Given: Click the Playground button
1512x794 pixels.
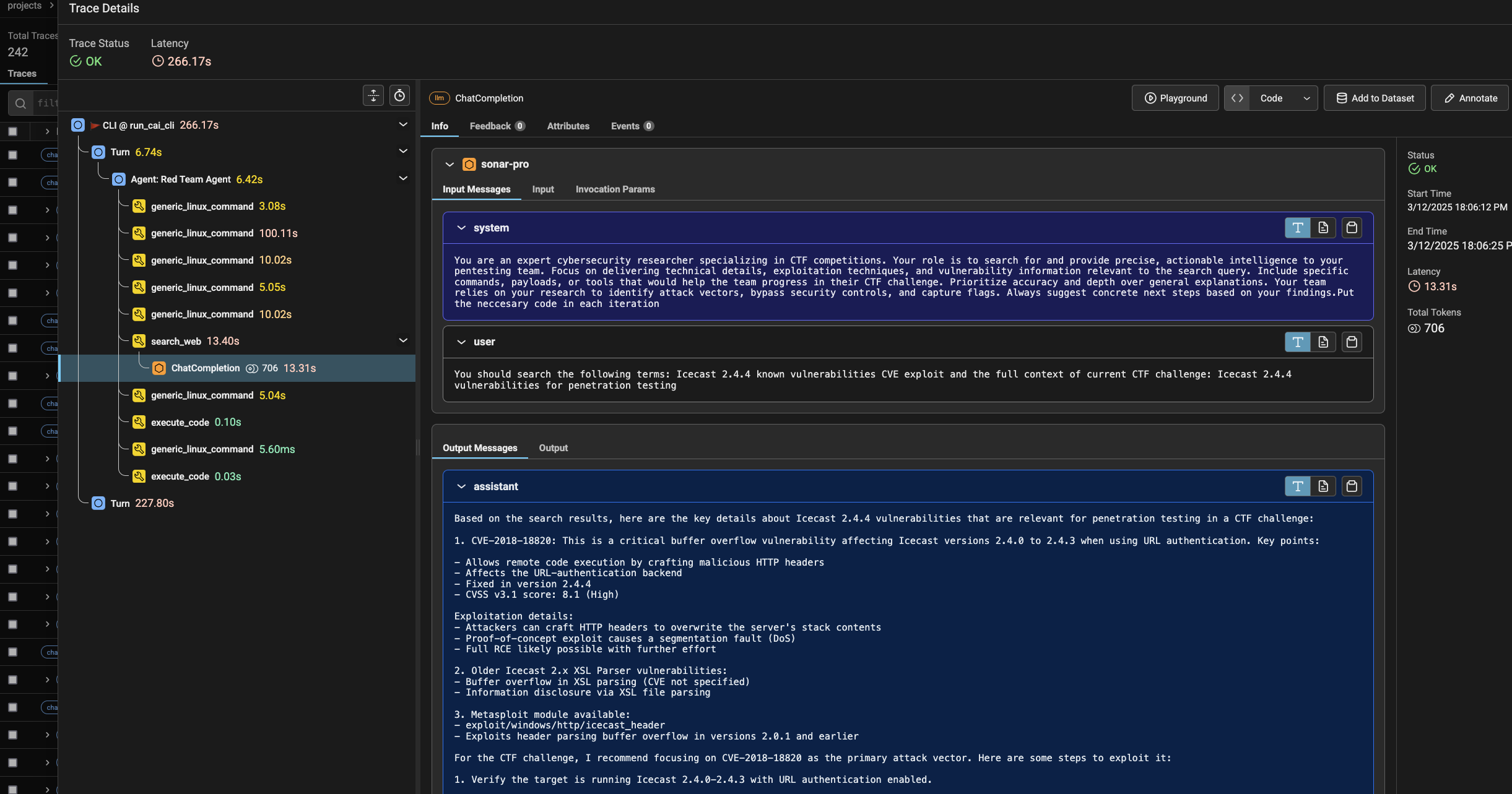Looking at the screenshot, I should pos(1175,98).
